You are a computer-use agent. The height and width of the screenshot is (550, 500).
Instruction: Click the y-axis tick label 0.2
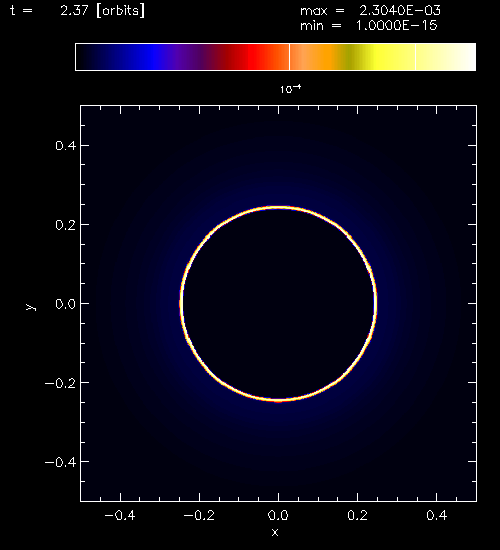coord(65,224)
